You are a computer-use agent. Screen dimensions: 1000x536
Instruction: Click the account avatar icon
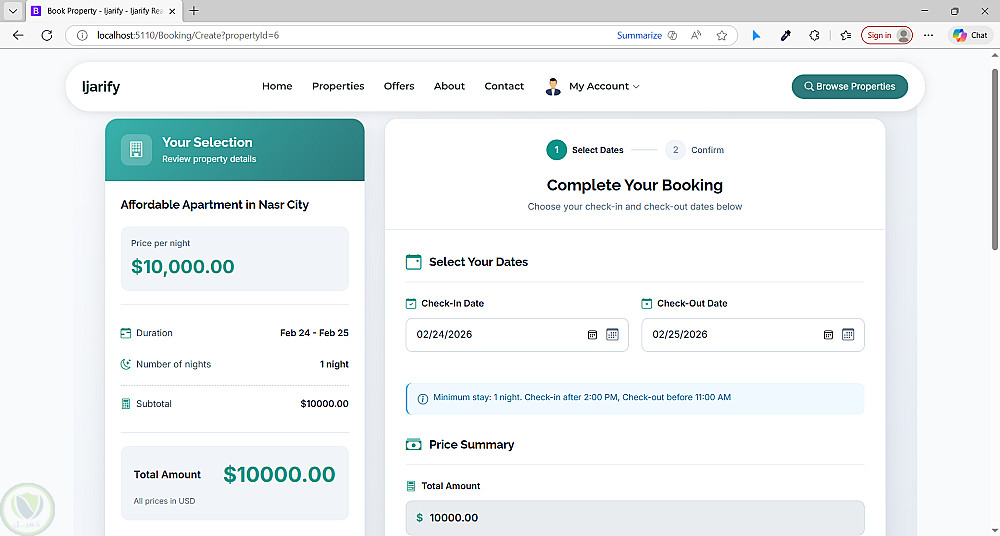[x=553, y=86]
